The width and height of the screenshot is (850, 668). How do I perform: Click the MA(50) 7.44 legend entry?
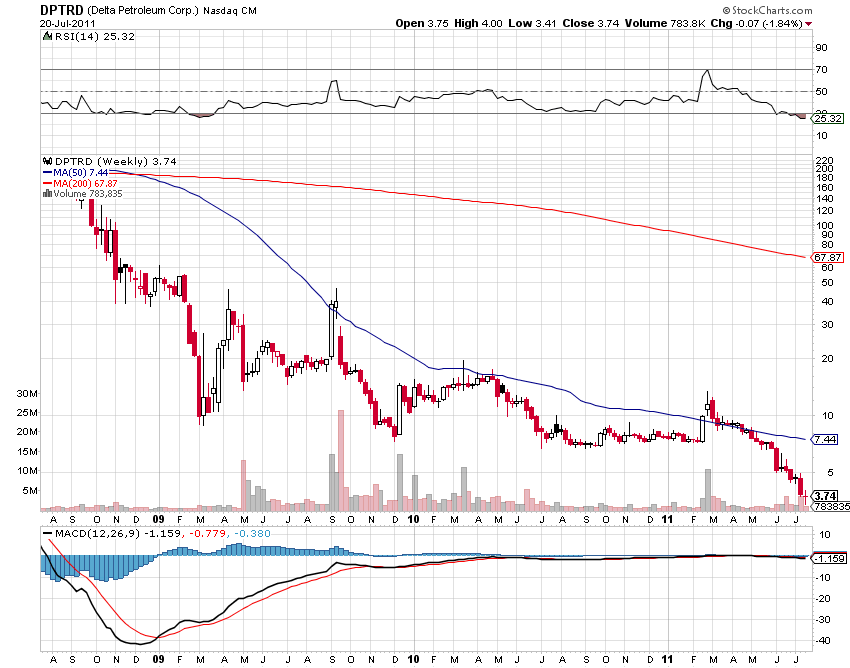point(76,172)
